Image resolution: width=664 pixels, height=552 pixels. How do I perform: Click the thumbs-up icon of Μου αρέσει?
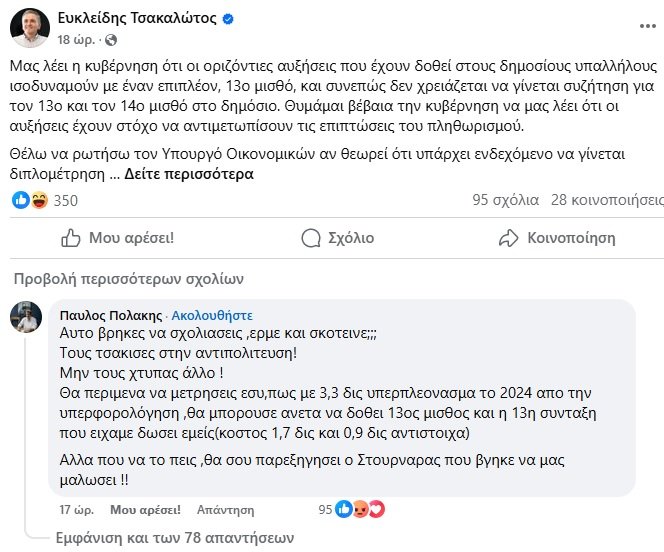pos(71,238)
